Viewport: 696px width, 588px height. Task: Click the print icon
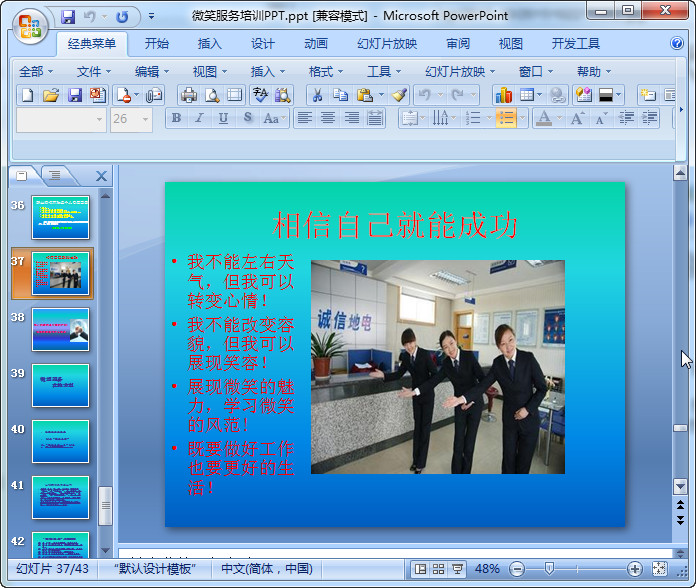pyautogui.click(x=189, y=95)
